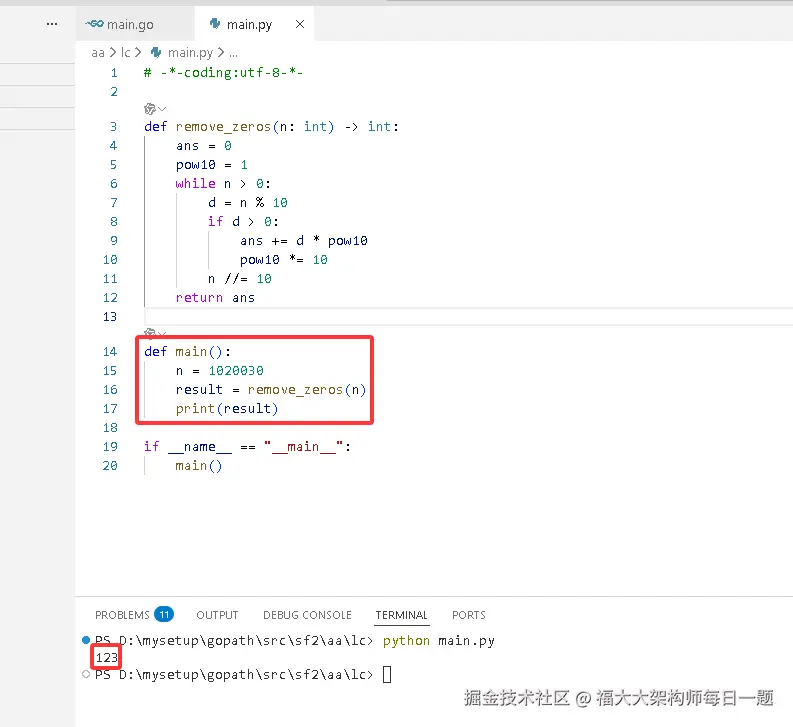Open the sidebar ellipsis menu
The image size is (793, 727).
[52, 24]
